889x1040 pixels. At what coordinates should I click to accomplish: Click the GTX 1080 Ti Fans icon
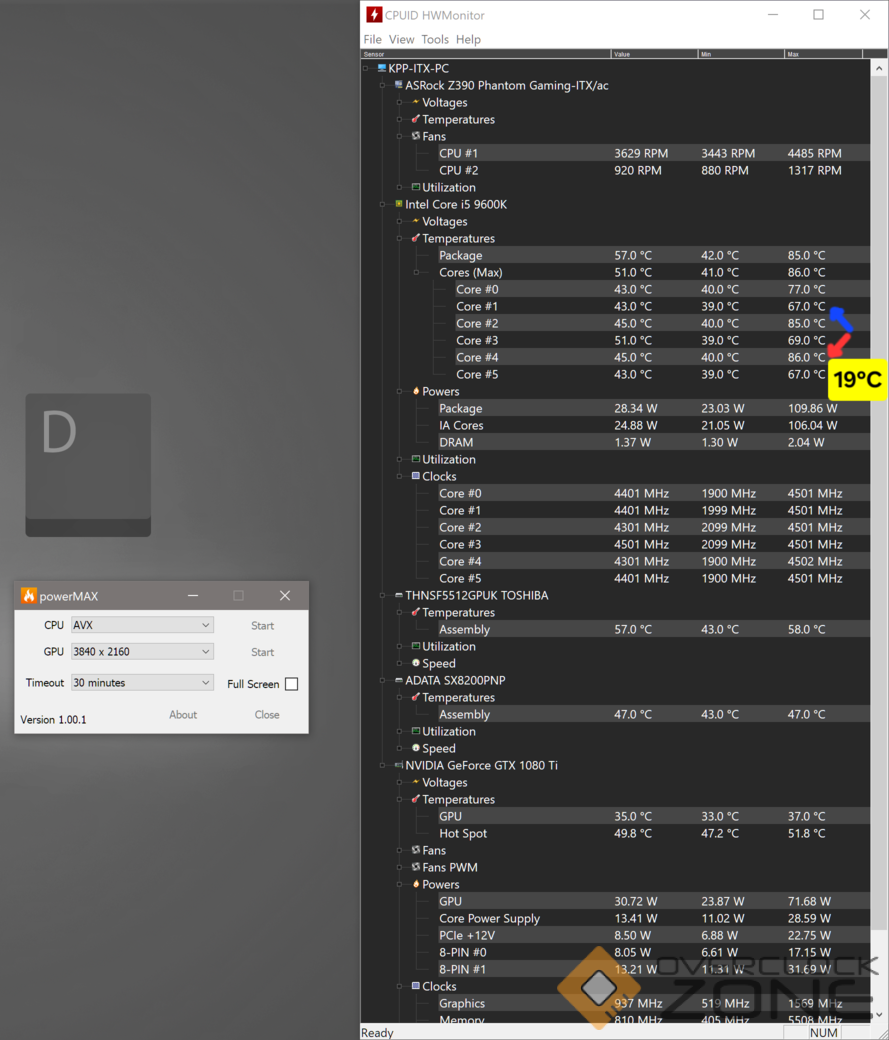point(416,850)
